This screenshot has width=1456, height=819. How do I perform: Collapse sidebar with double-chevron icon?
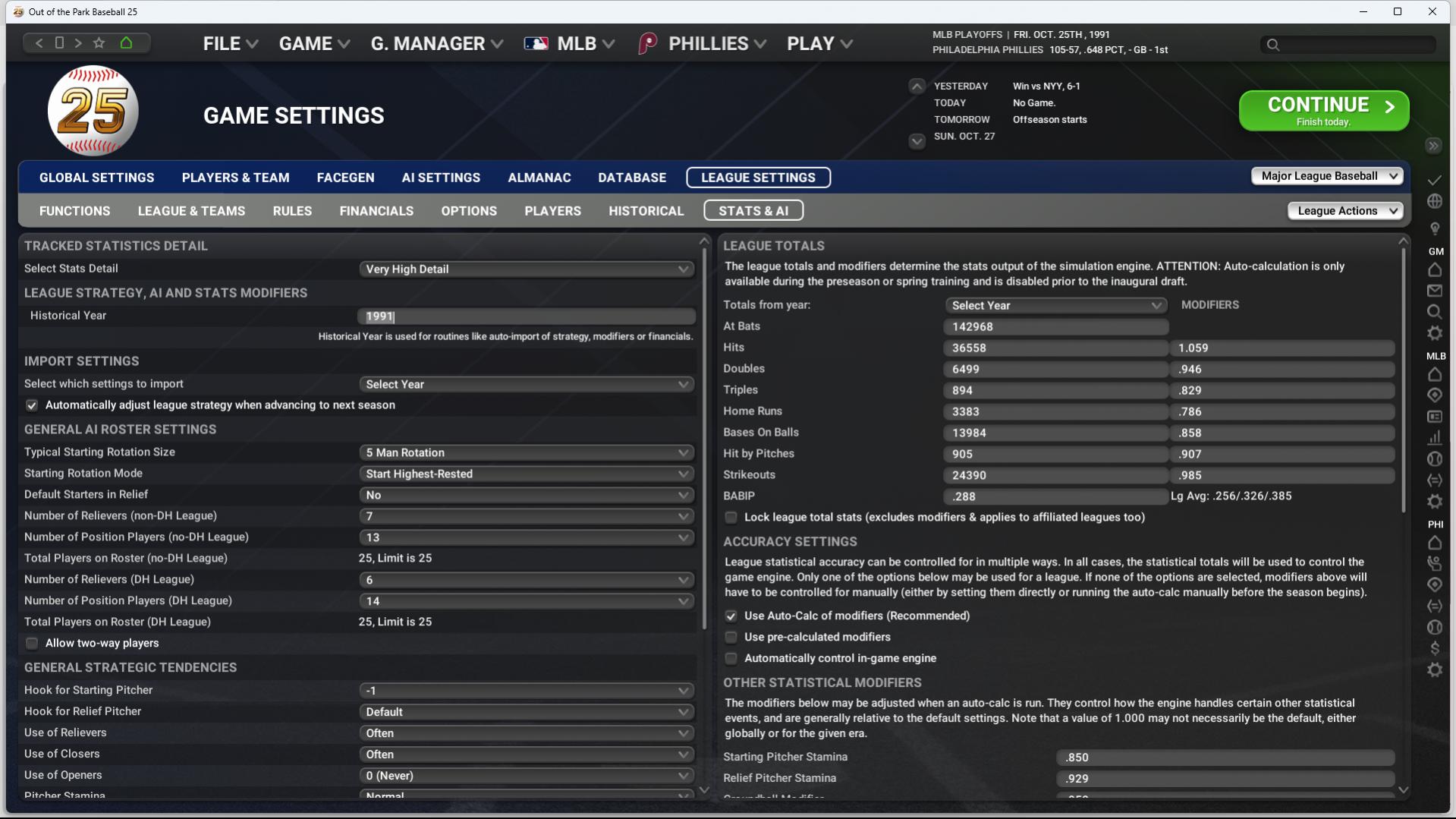click(x=1432, y=146)
